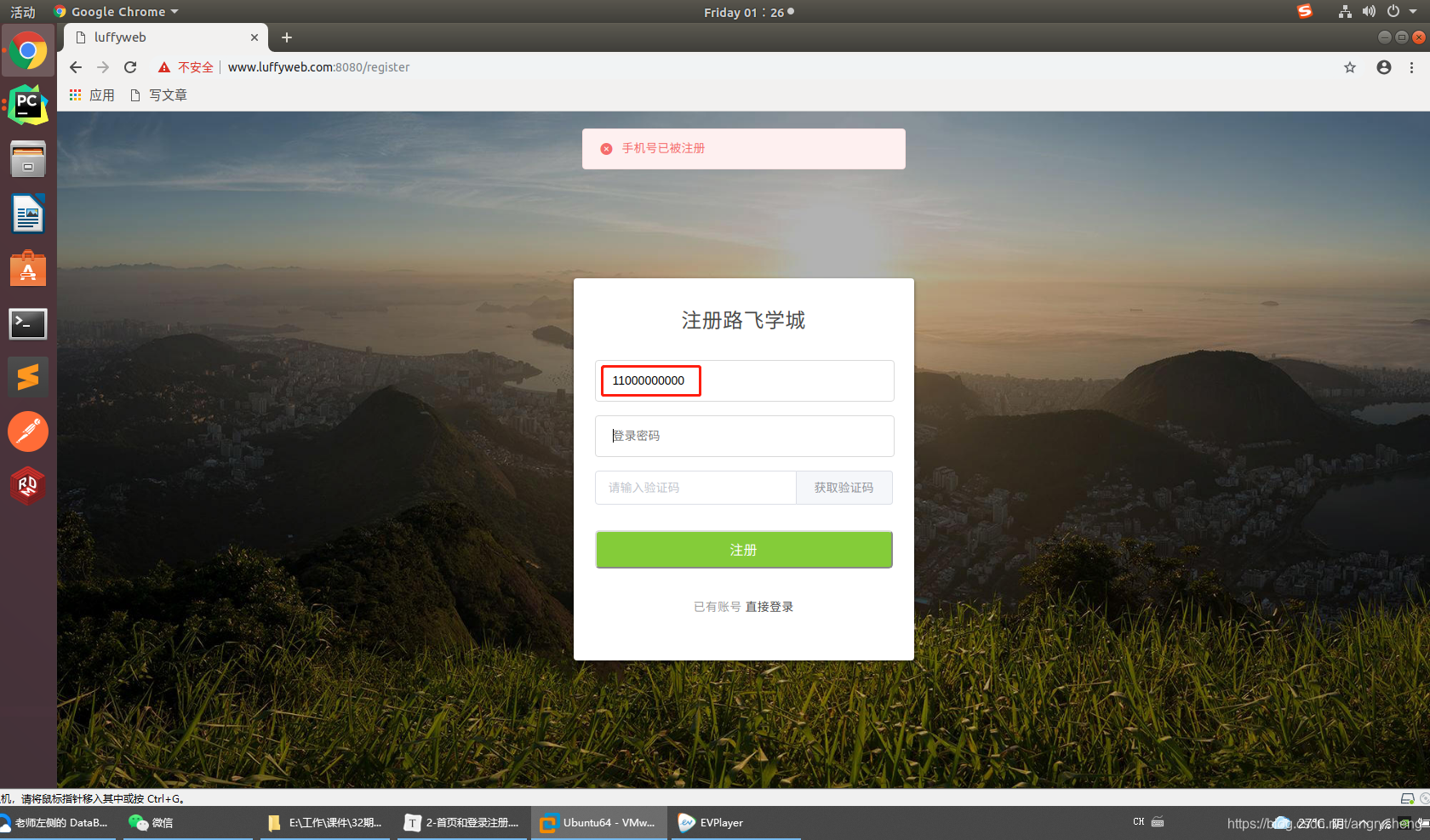The height and width of the screenshot is (840, 1430).
Task: Open the Chrome profile account icon
Action: (x=1384, y=67)
